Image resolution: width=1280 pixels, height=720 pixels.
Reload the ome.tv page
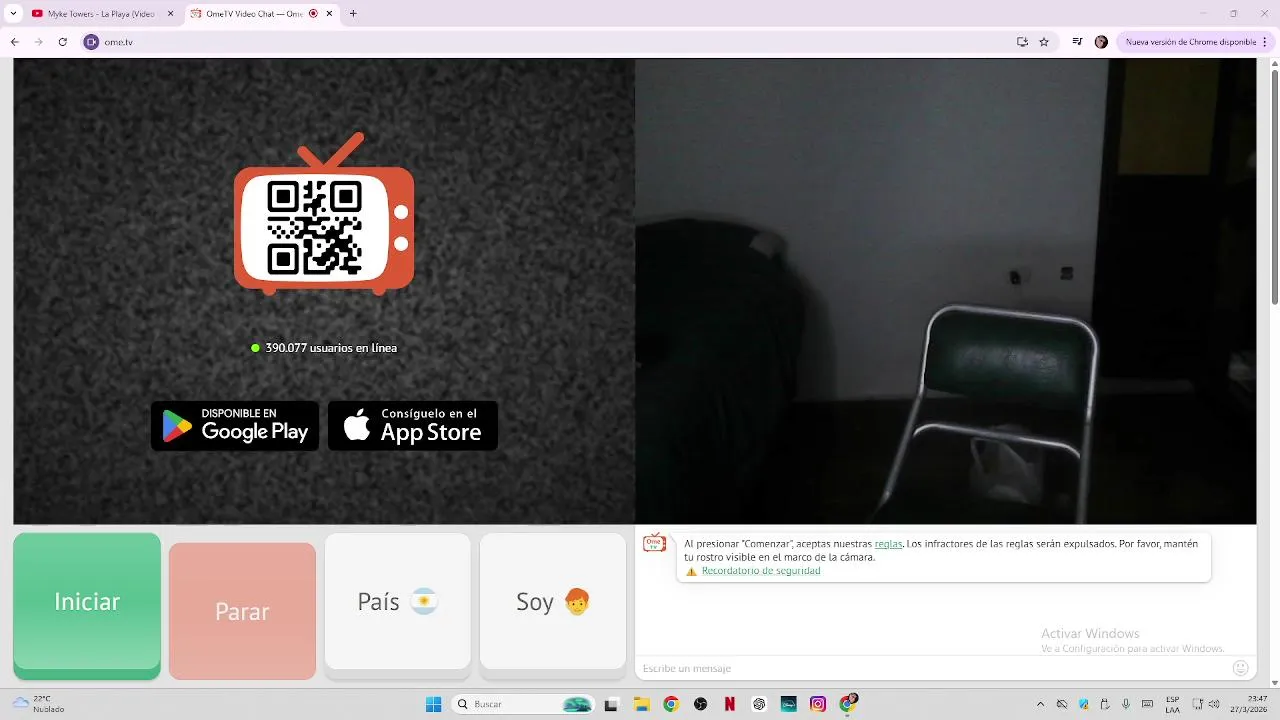[62, 42]
